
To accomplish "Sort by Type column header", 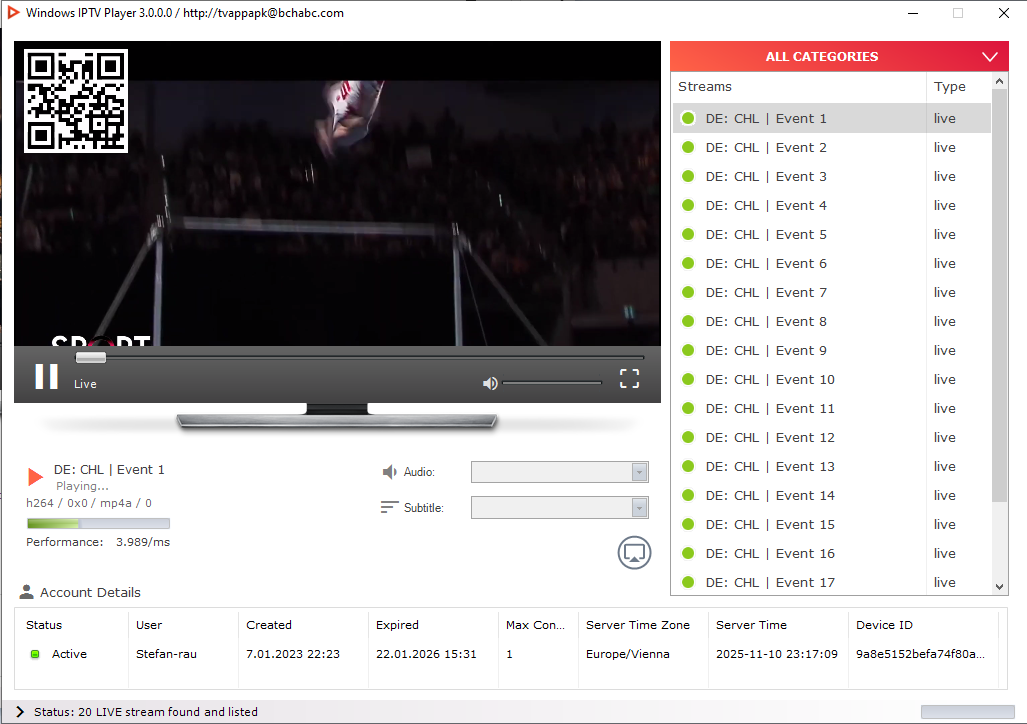I will 950,87.
